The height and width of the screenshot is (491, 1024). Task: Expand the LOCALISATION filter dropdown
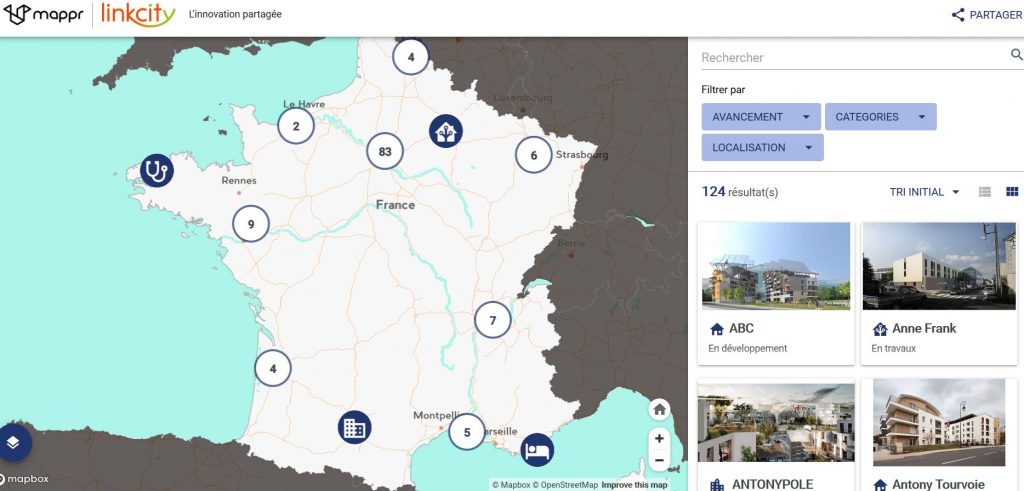pyautogui.click(x=762, y=148)
